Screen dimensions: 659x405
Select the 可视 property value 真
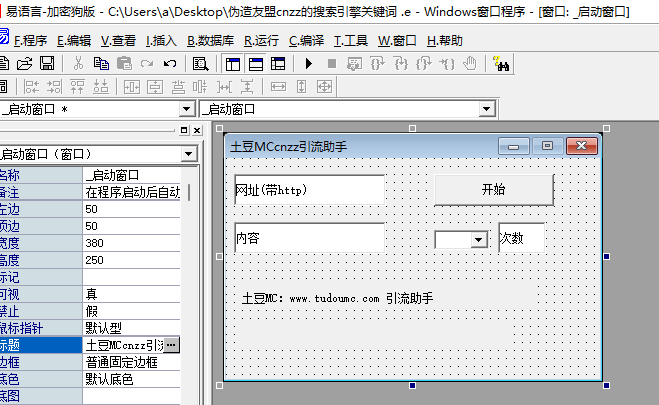pyautogui.click(x=132, y=294)
